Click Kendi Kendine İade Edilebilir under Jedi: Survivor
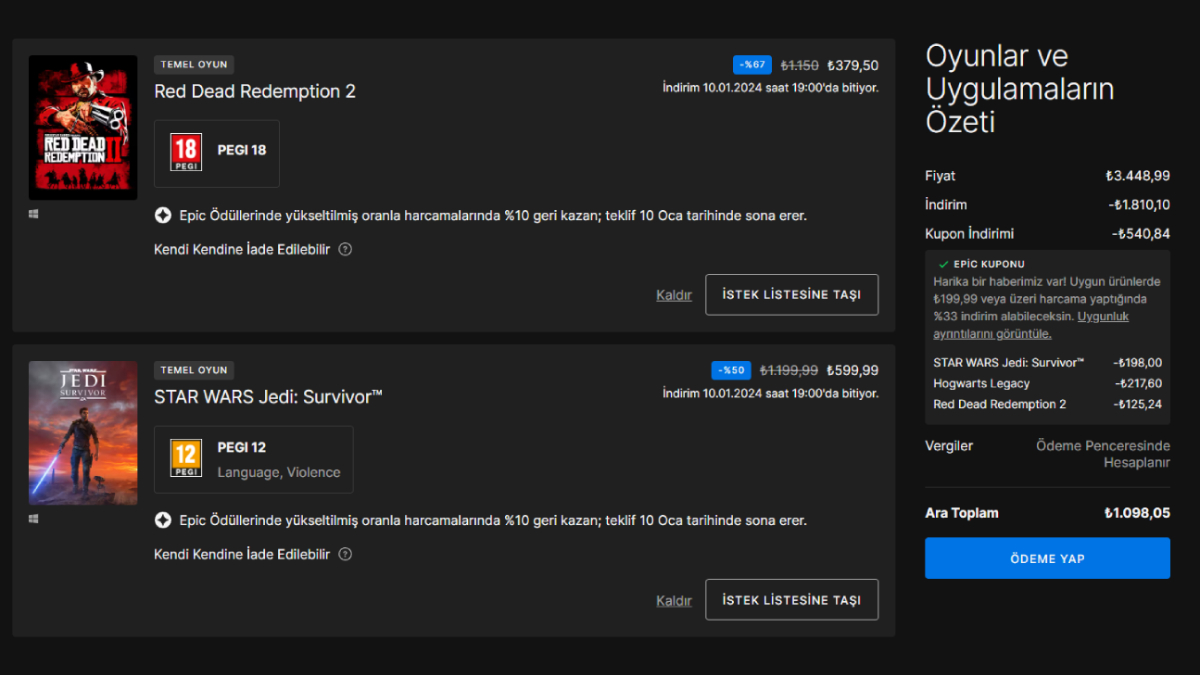1200x675 pixels. pos(242,554)
